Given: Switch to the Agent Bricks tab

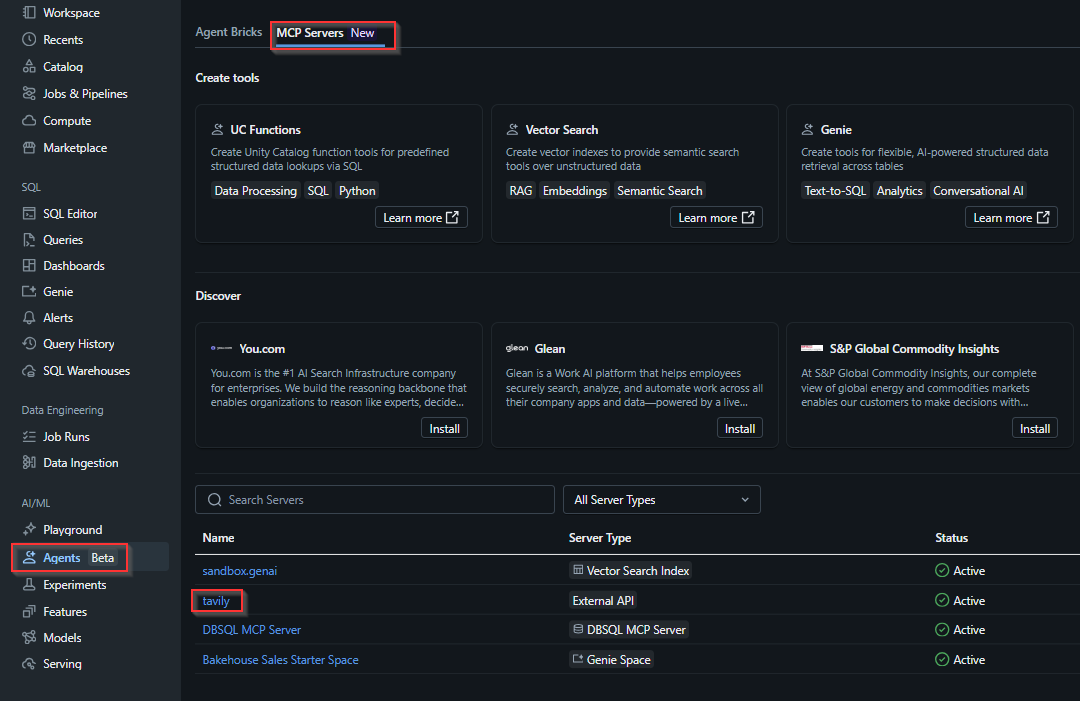Looking at the screenshot, I should click(229, 31).
